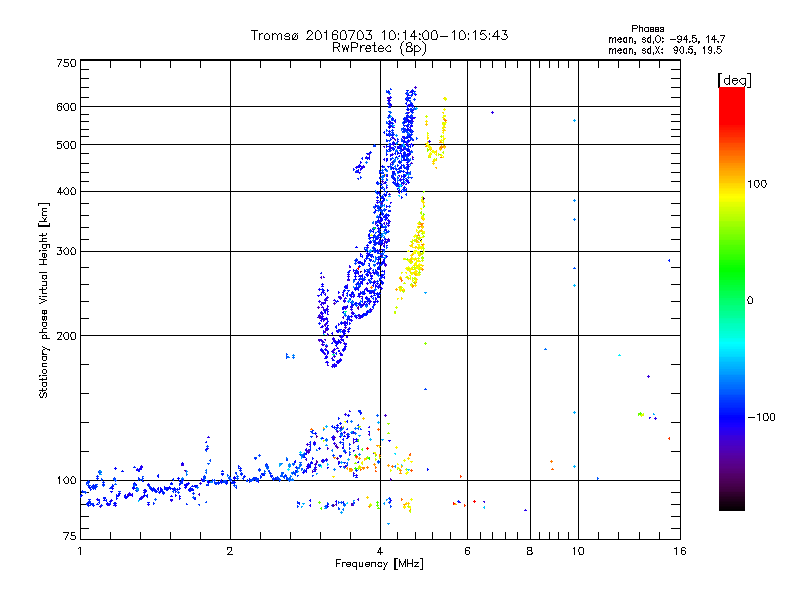Click the '-100' colorbar tick label
This screenshot has height=600, width=800.
(762, 417)
